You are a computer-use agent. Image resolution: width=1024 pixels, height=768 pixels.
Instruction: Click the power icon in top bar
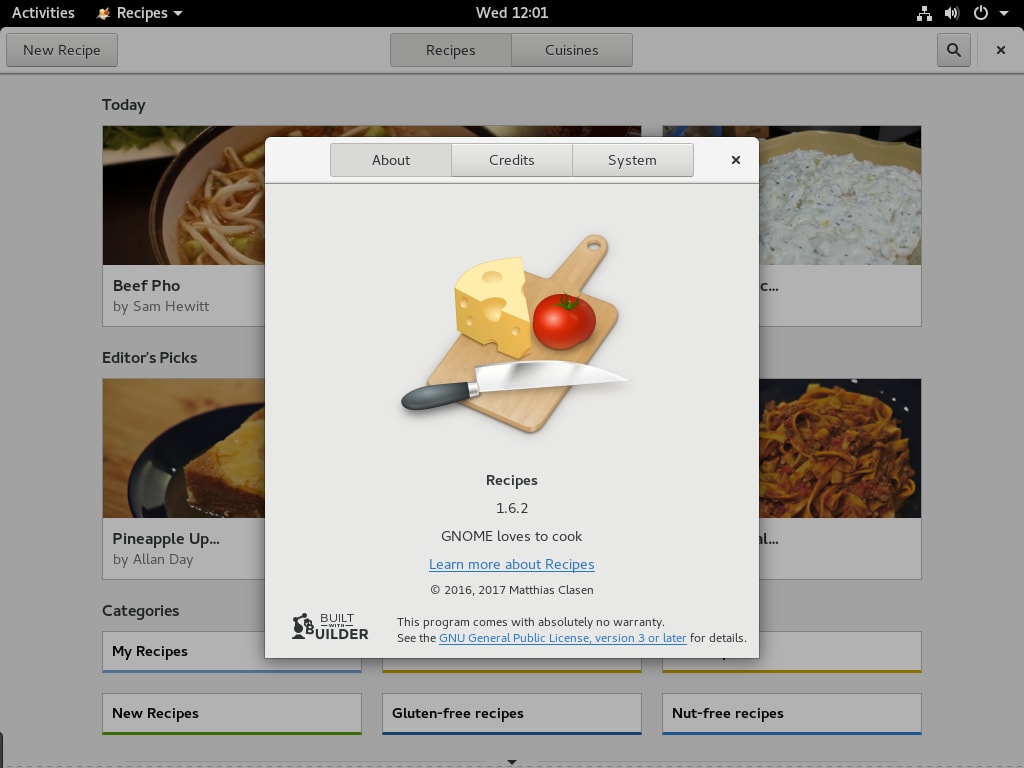980,13
